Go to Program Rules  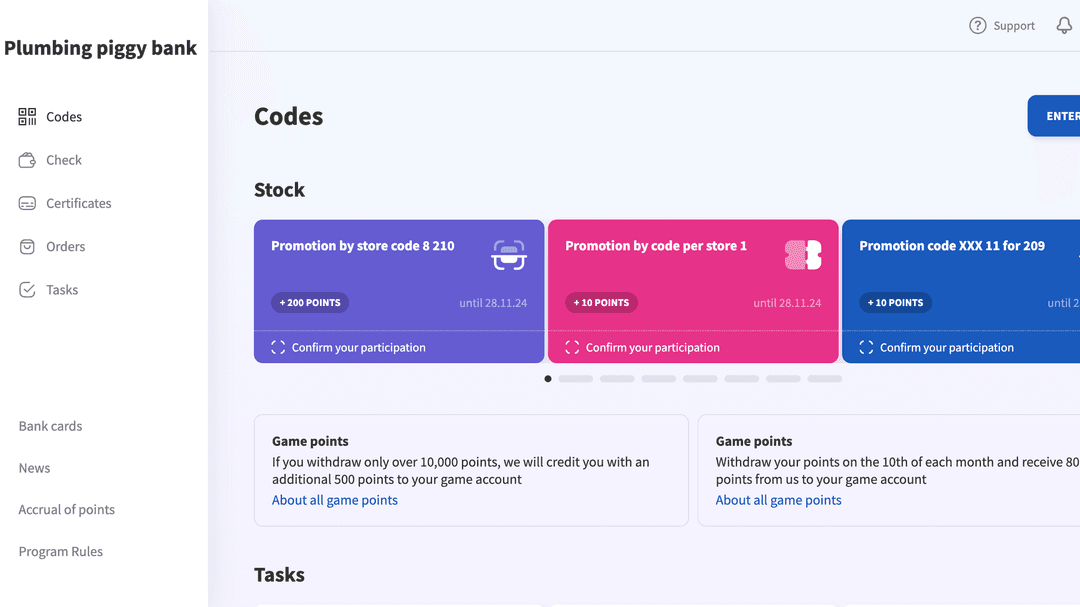60,551
